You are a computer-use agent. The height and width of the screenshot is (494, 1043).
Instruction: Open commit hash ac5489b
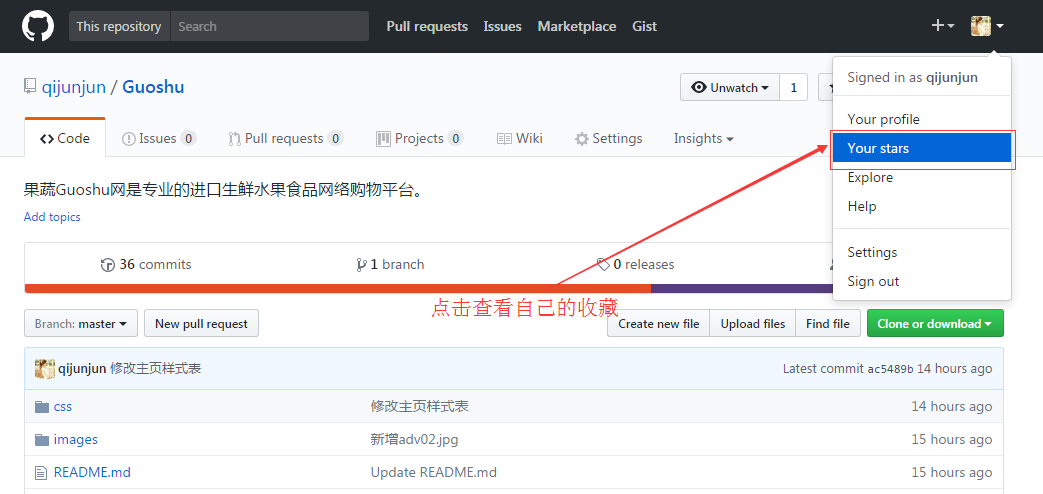click(891, 369)
